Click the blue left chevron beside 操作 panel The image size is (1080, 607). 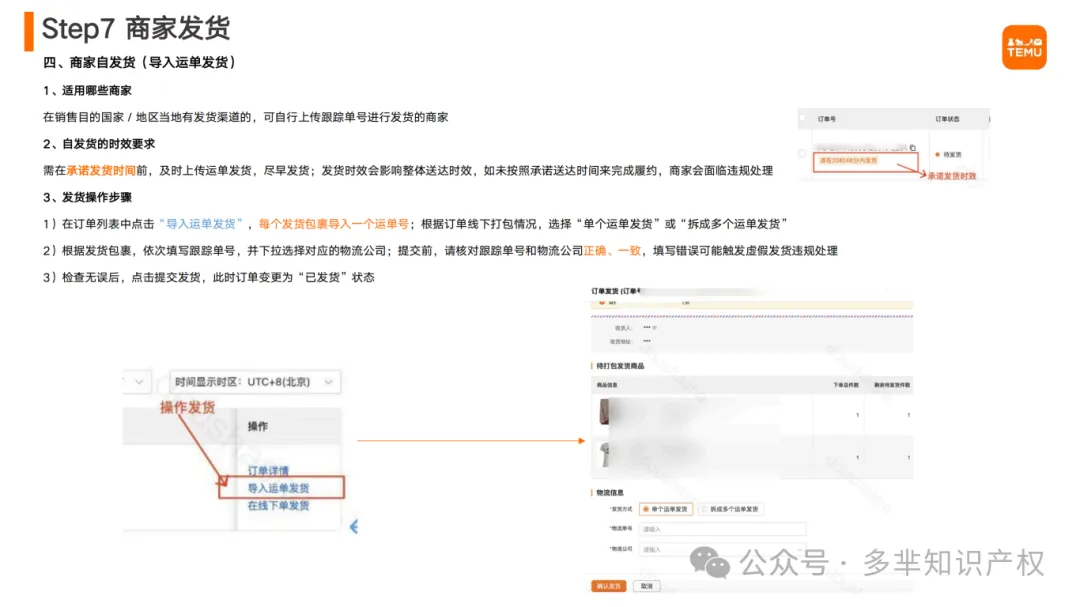[353, 527]
